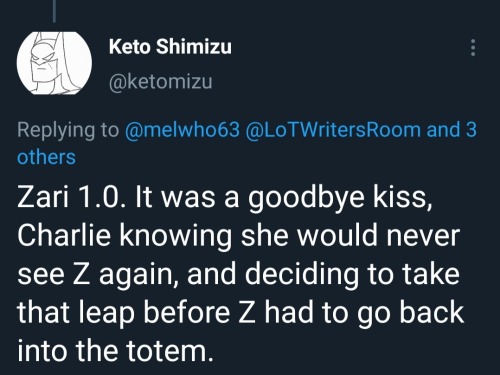Click the 'Replying to' label

pyautogui.click(x=68, y=130)
